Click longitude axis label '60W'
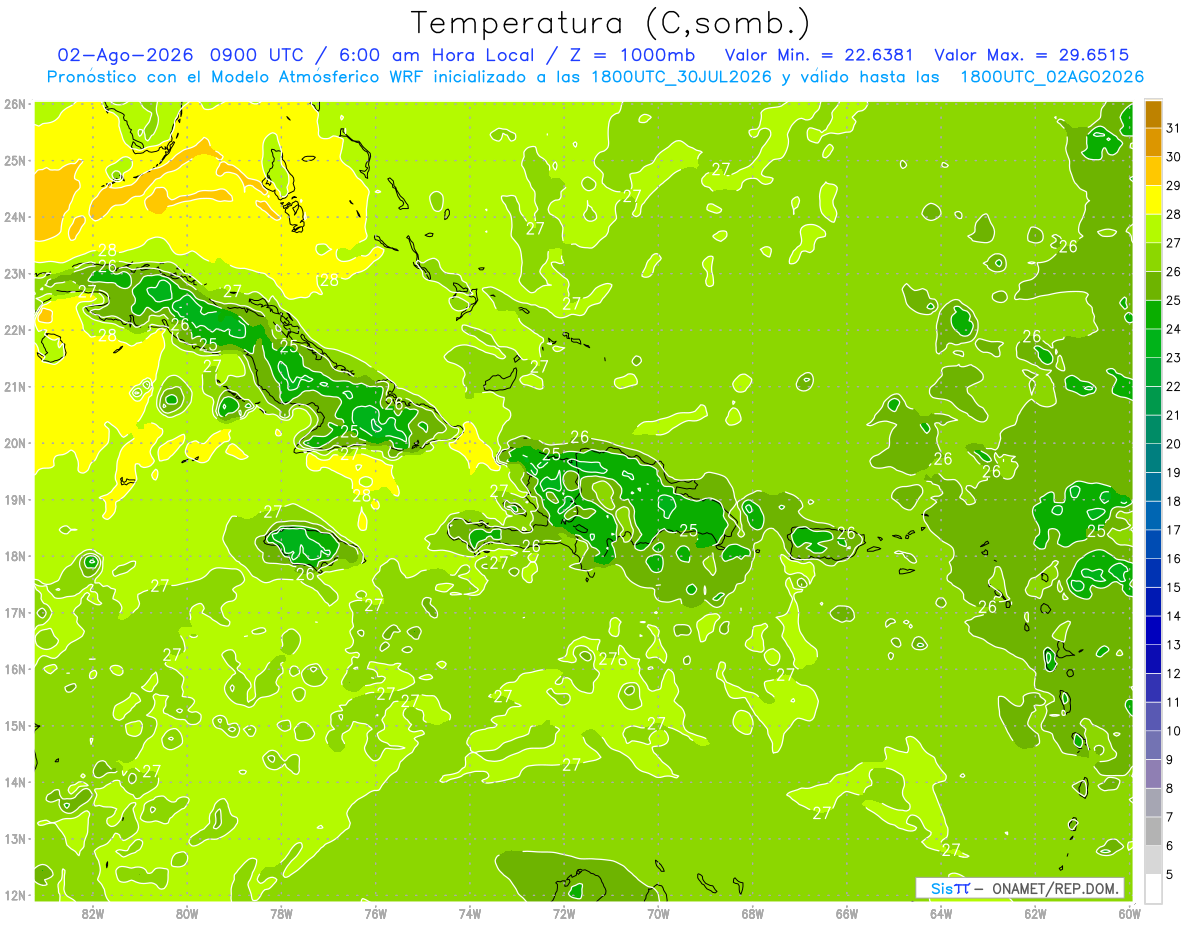Screen dimensions: 1200x927 (1129, 914)
